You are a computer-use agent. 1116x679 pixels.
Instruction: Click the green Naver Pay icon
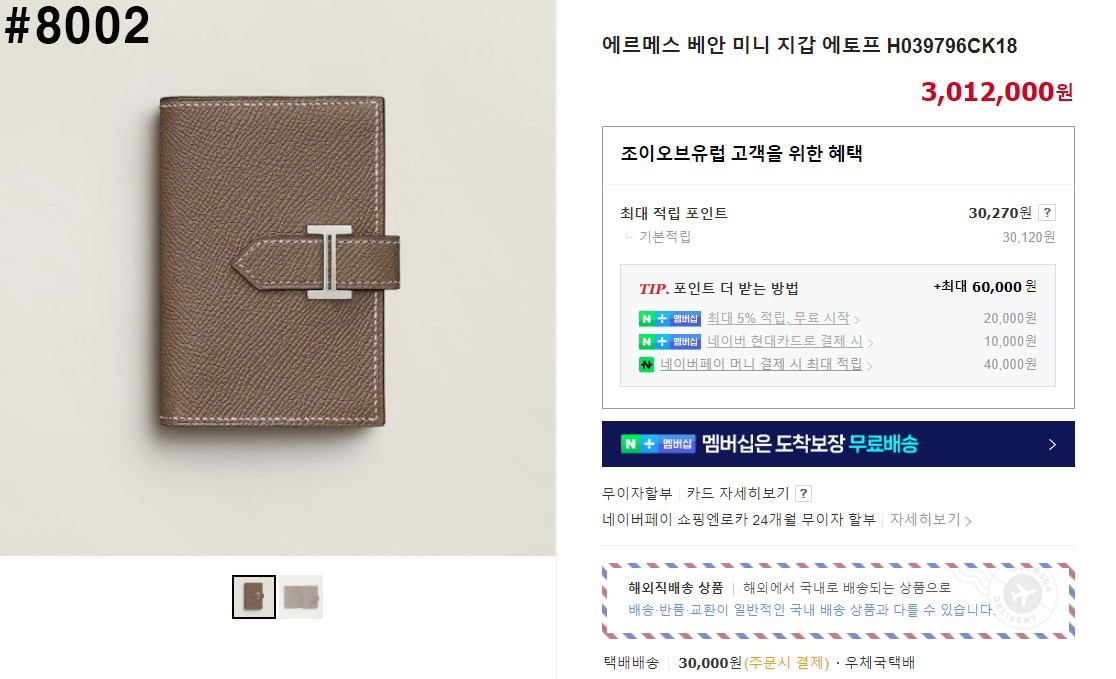tap(646, 364)
